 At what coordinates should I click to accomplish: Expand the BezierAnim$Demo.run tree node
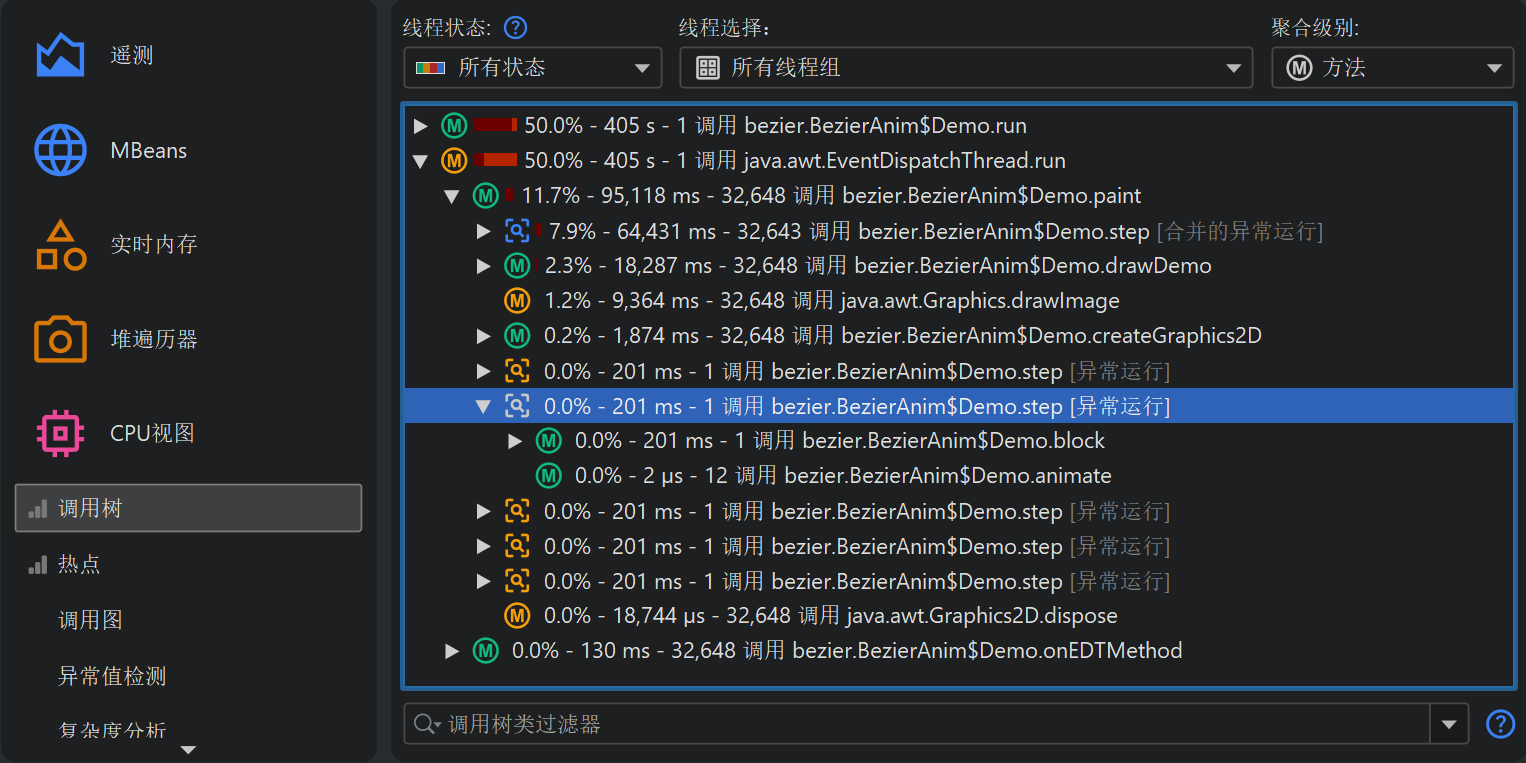click(x=420, y=126)
